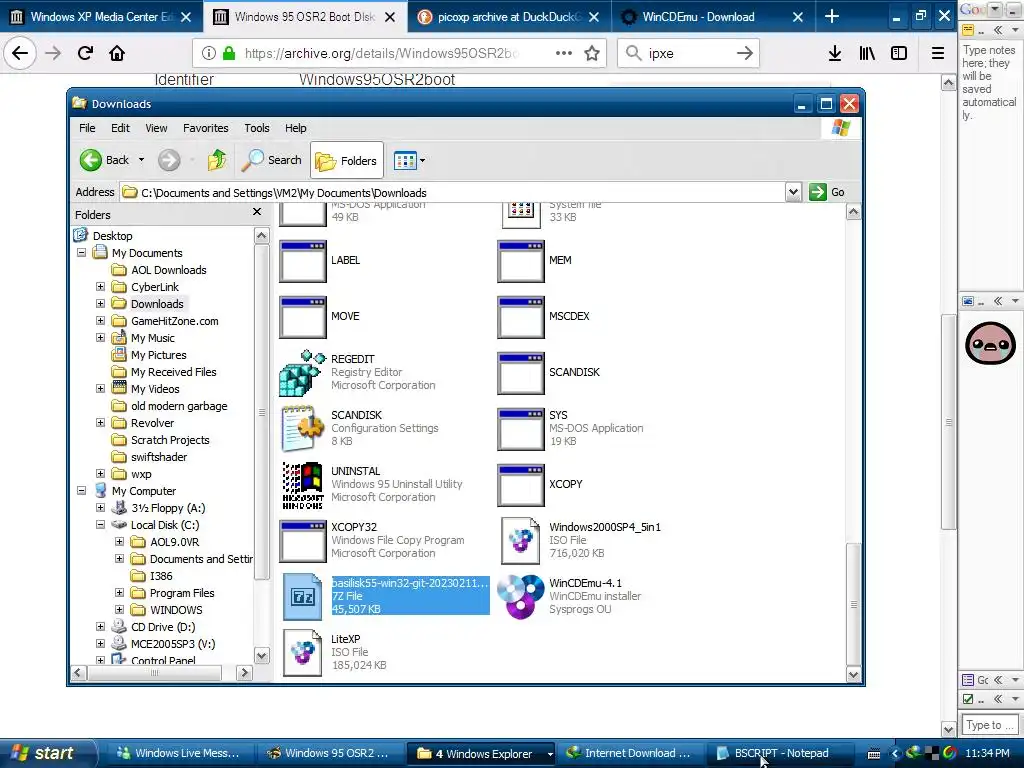The image size is (1024, 768).
Task: Click scroll-down arrow of file list scrollbar
Action: pos(854,674)
